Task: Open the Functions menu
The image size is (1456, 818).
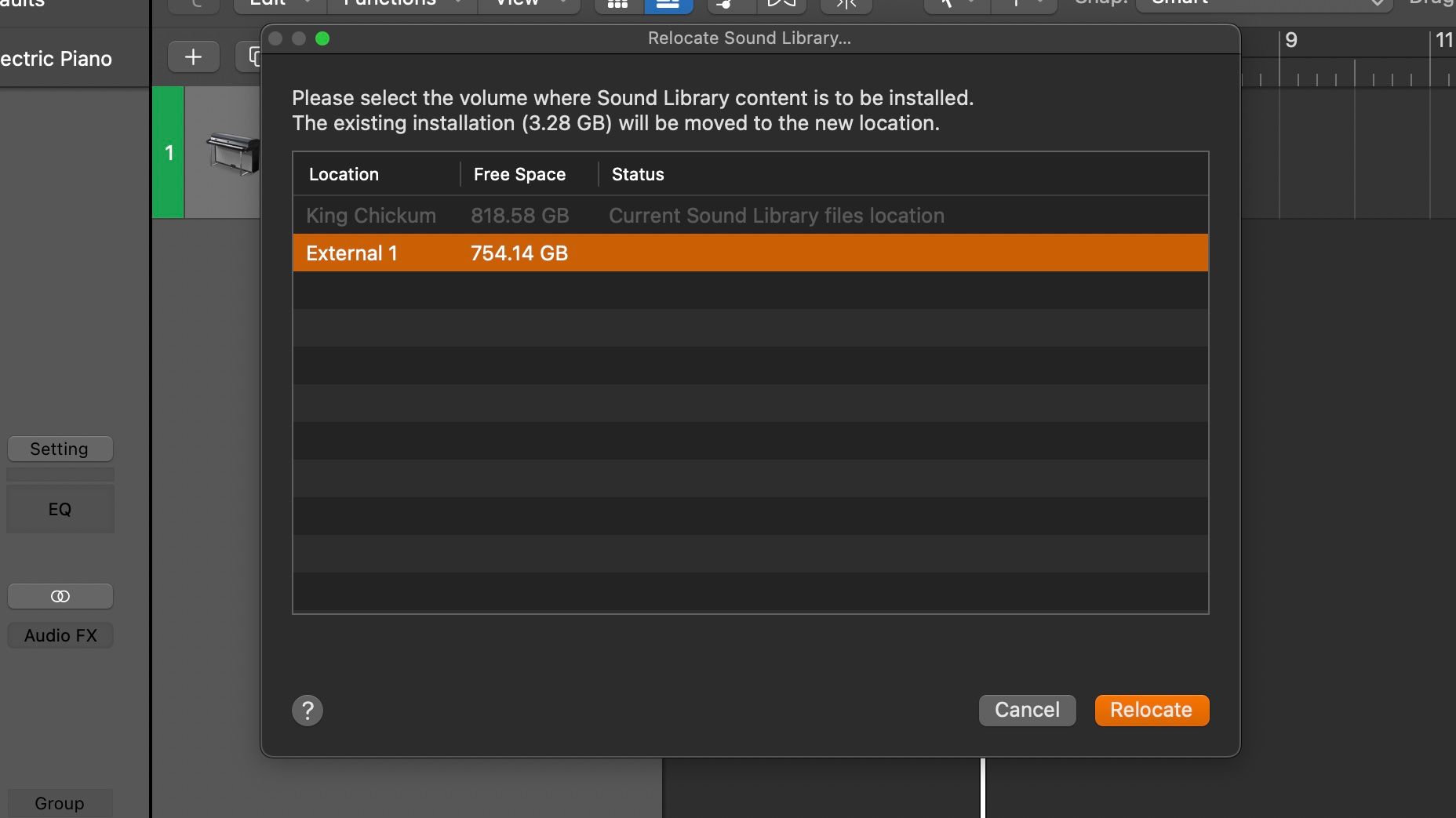Action: [x=400, y=4]
